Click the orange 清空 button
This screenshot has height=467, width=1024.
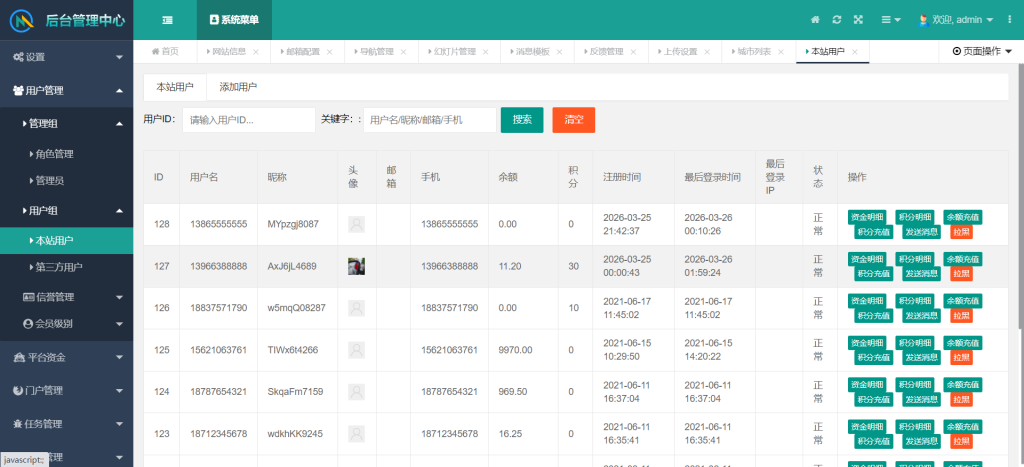click(573, 120)
